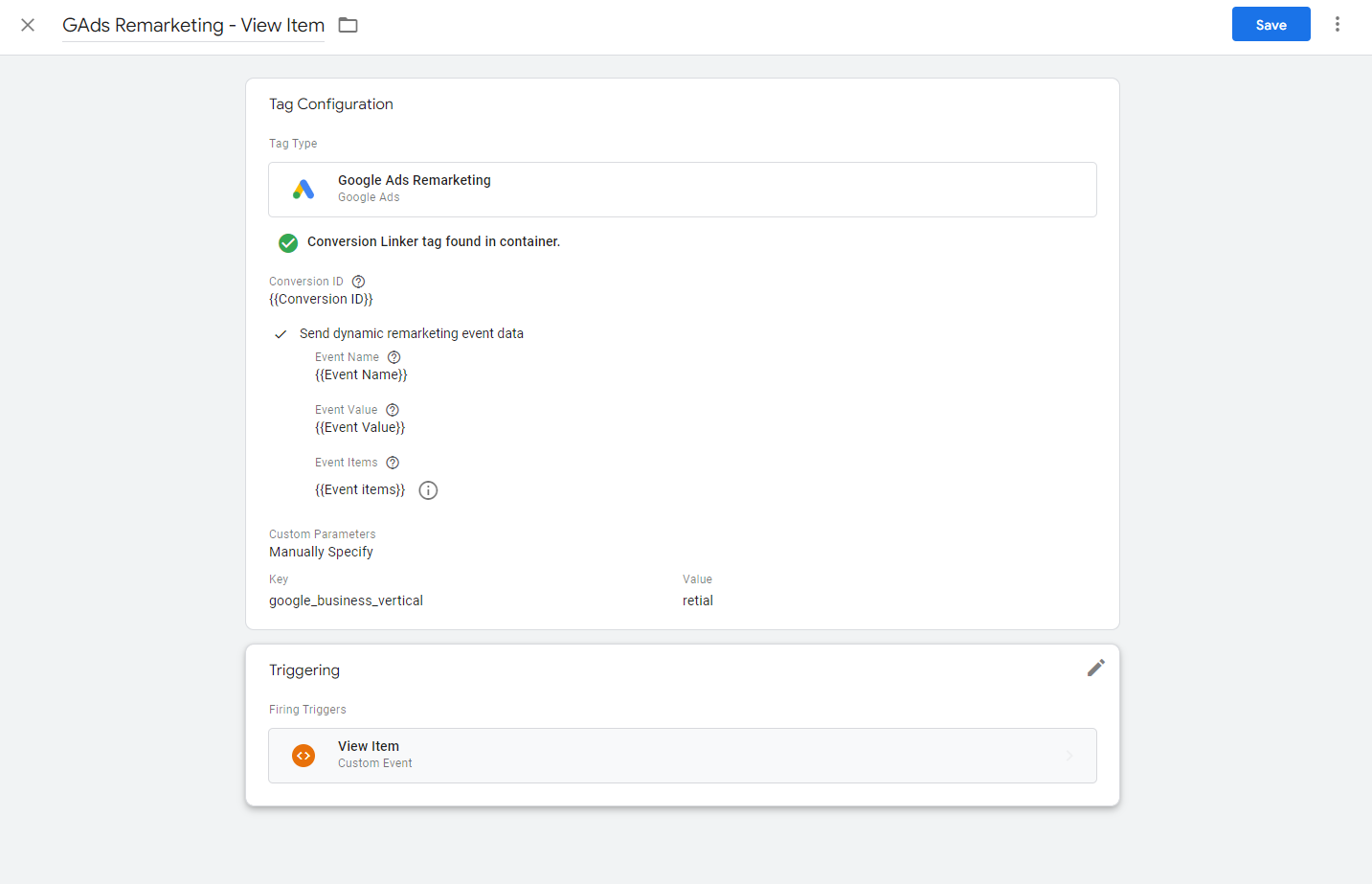Open help icon next to Conversion ID
Viewport: 1372px width, 884px height.
pos(358,282)
